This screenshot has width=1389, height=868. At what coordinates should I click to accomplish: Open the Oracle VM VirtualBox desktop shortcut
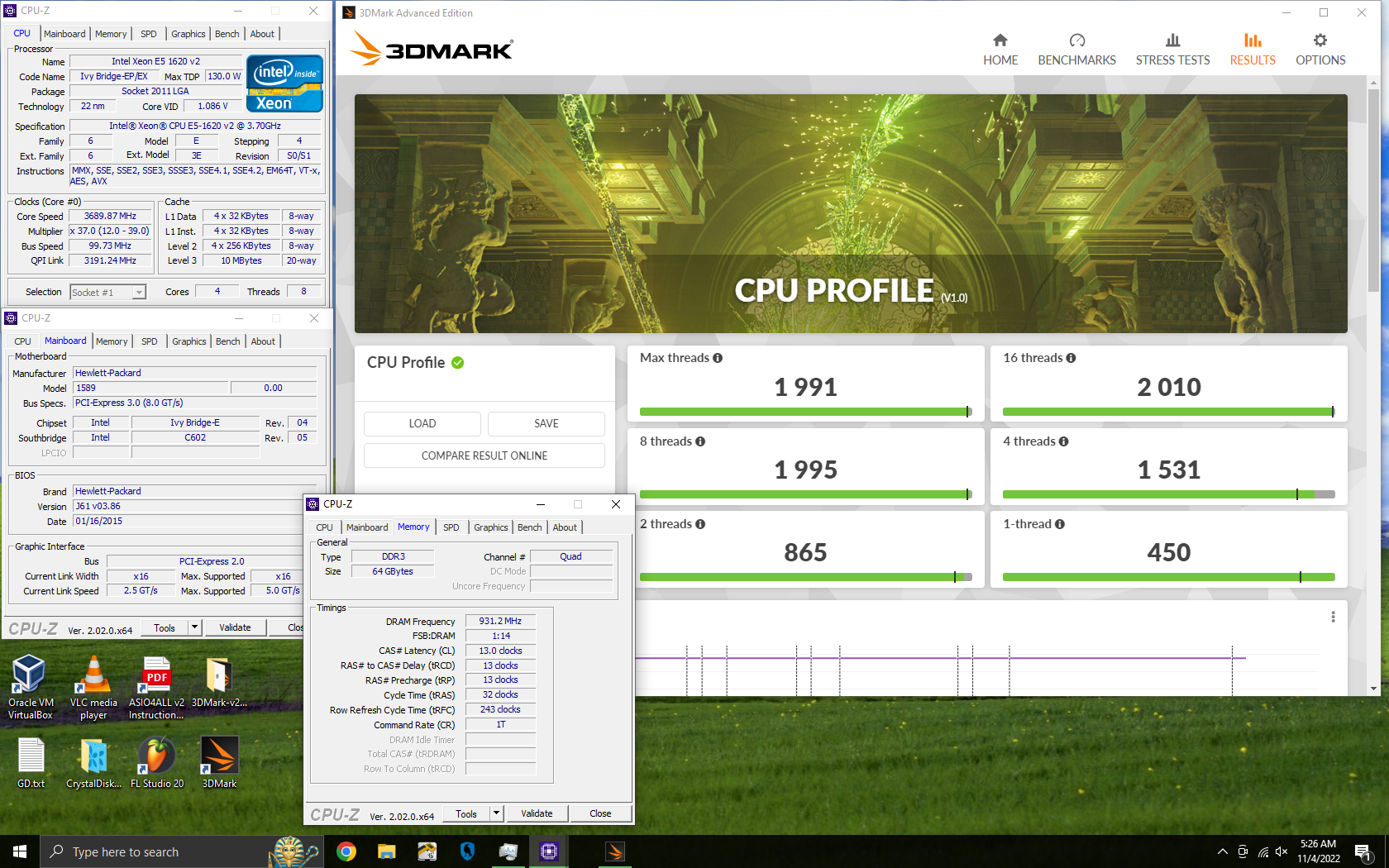31,687
